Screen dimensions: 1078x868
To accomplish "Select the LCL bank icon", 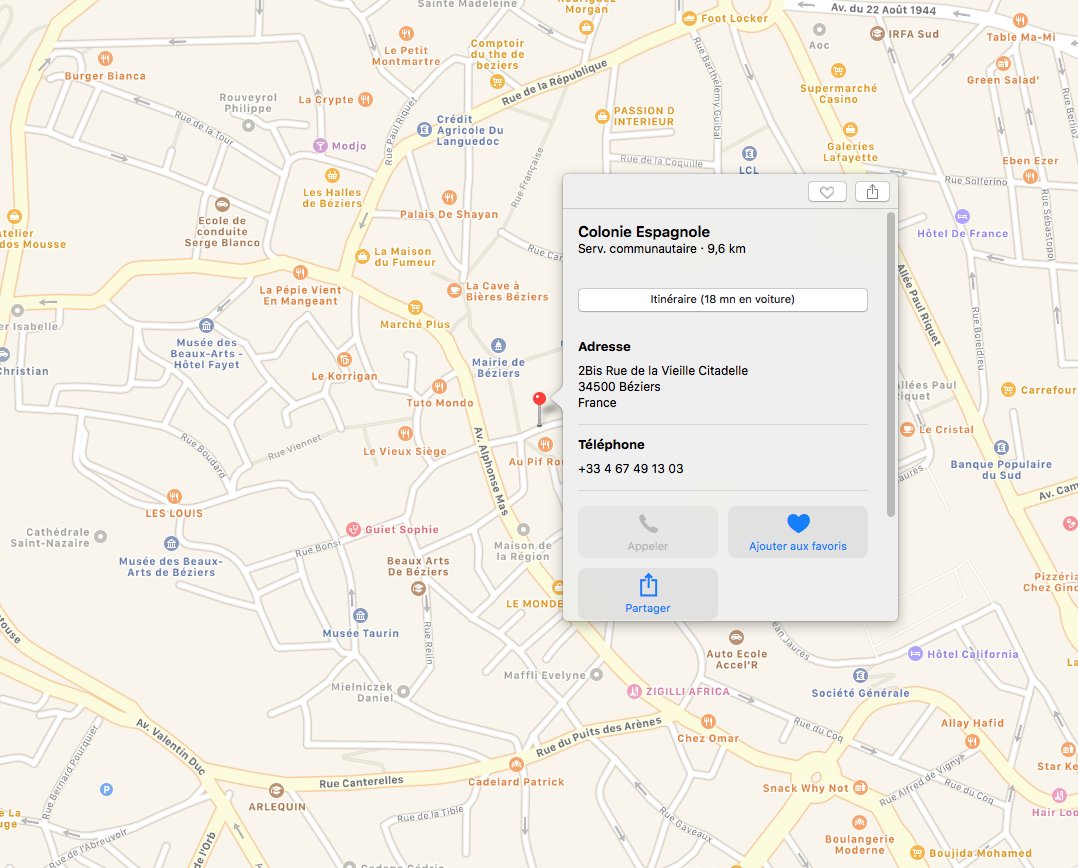I will pos(749,154).
